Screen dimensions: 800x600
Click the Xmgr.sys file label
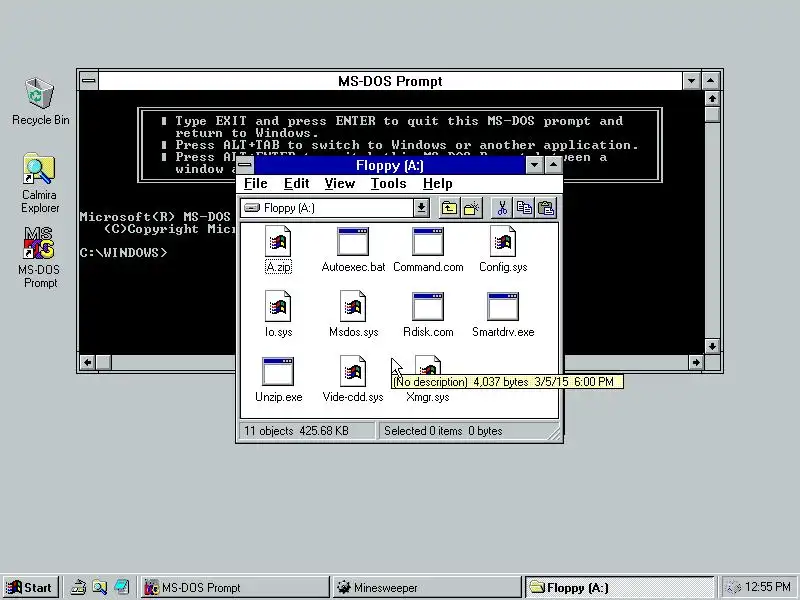[x=428, y=397]
